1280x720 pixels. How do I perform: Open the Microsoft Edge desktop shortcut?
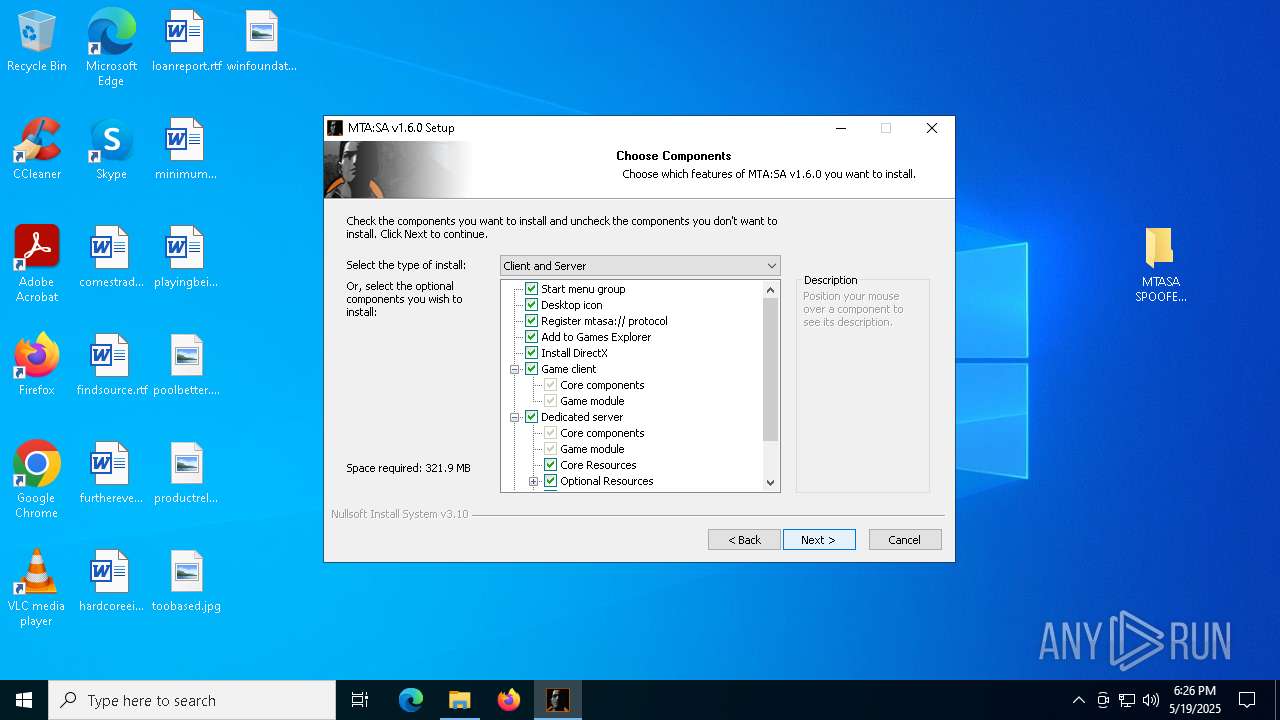[111, 47]
